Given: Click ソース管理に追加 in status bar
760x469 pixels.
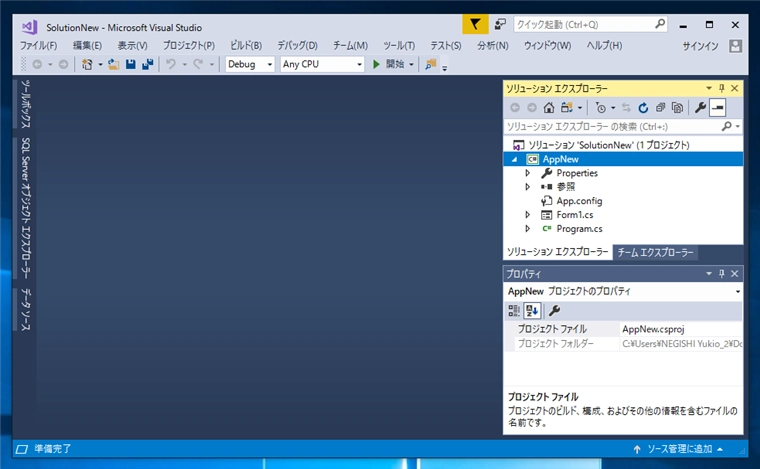Looking at the screenshot, I should pyautogui.click(x=679, y=449).
